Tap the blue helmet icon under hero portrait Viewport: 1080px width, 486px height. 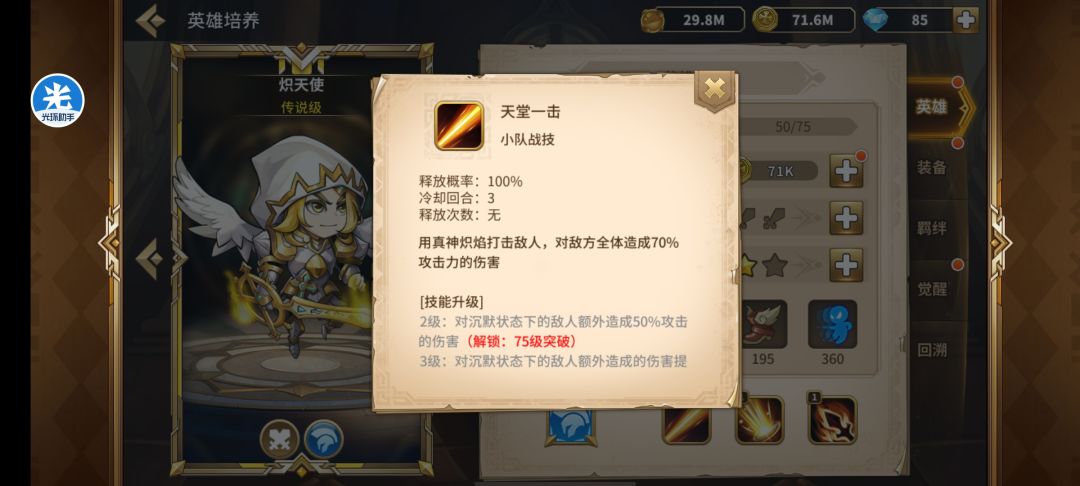[324, 439]
